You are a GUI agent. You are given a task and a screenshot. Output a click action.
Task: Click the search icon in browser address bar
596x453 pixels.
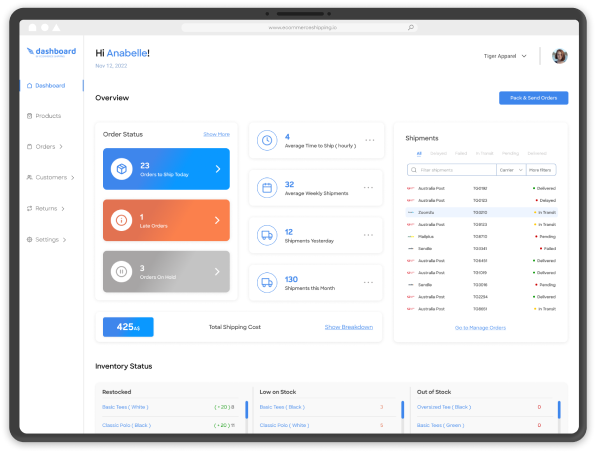point(411,27)
